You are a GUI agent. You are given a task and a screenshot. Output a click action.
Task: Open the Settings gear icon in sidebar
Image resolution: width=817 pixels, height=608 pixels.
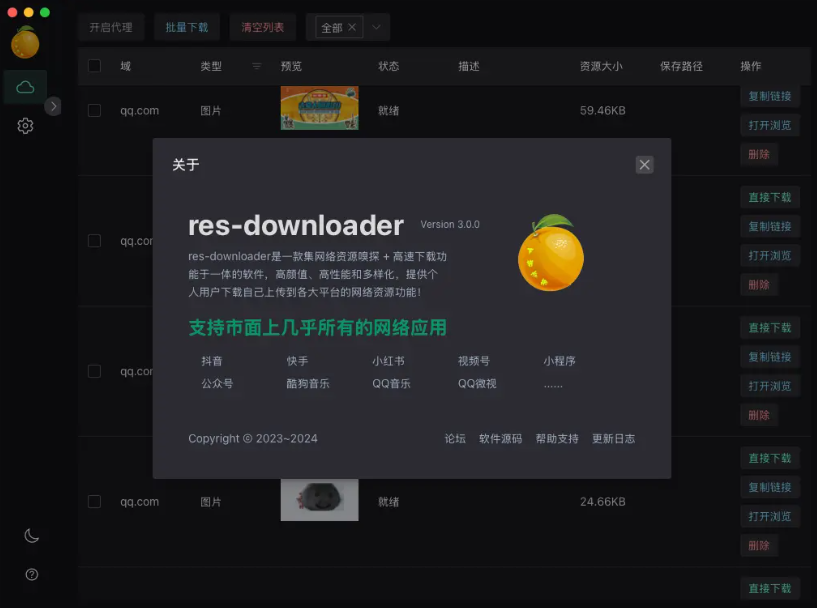point(25,125)
